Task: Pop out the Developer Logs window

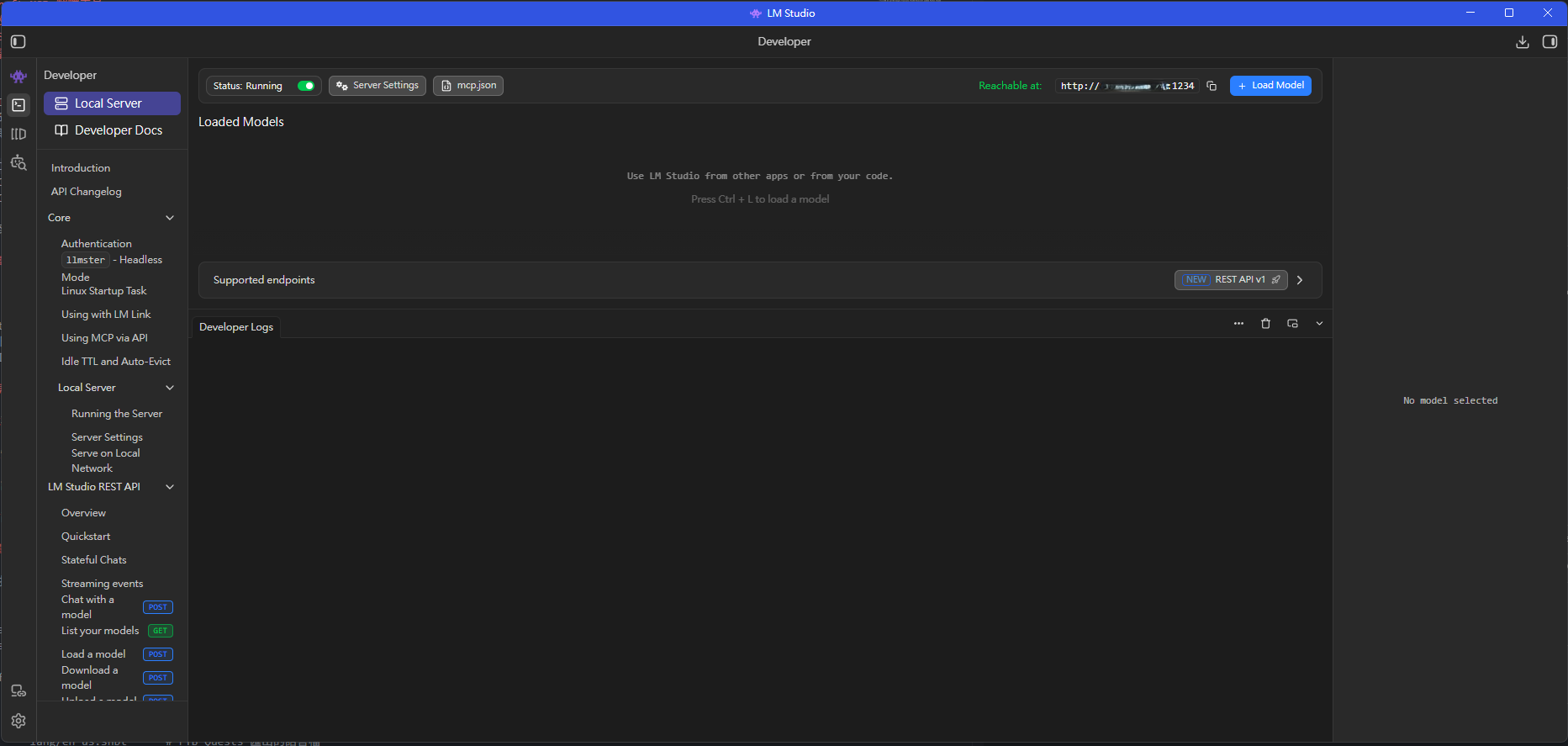Action: coord(1292,324)
